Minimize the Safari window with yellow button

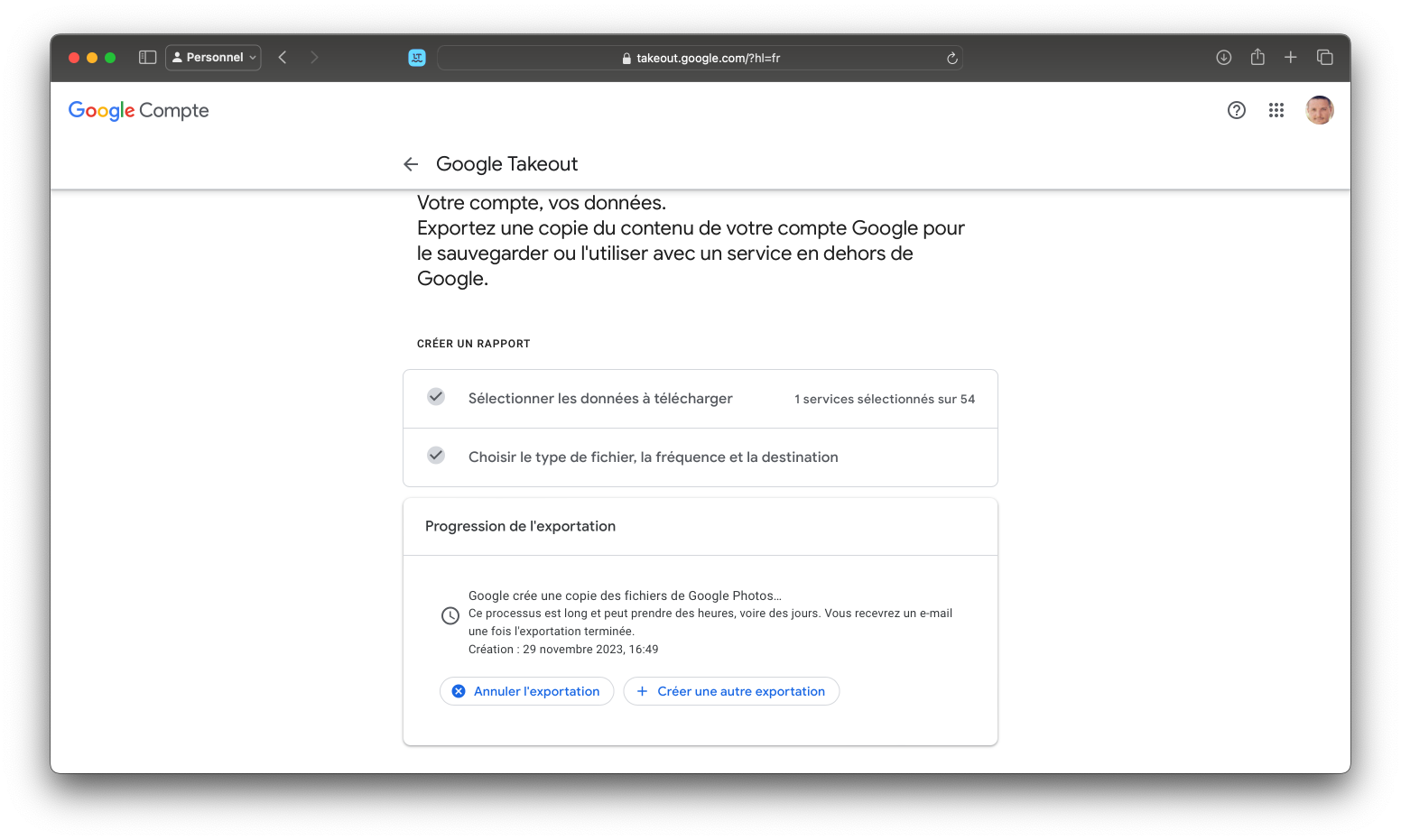pyautogui.click(x=92, y=58)
